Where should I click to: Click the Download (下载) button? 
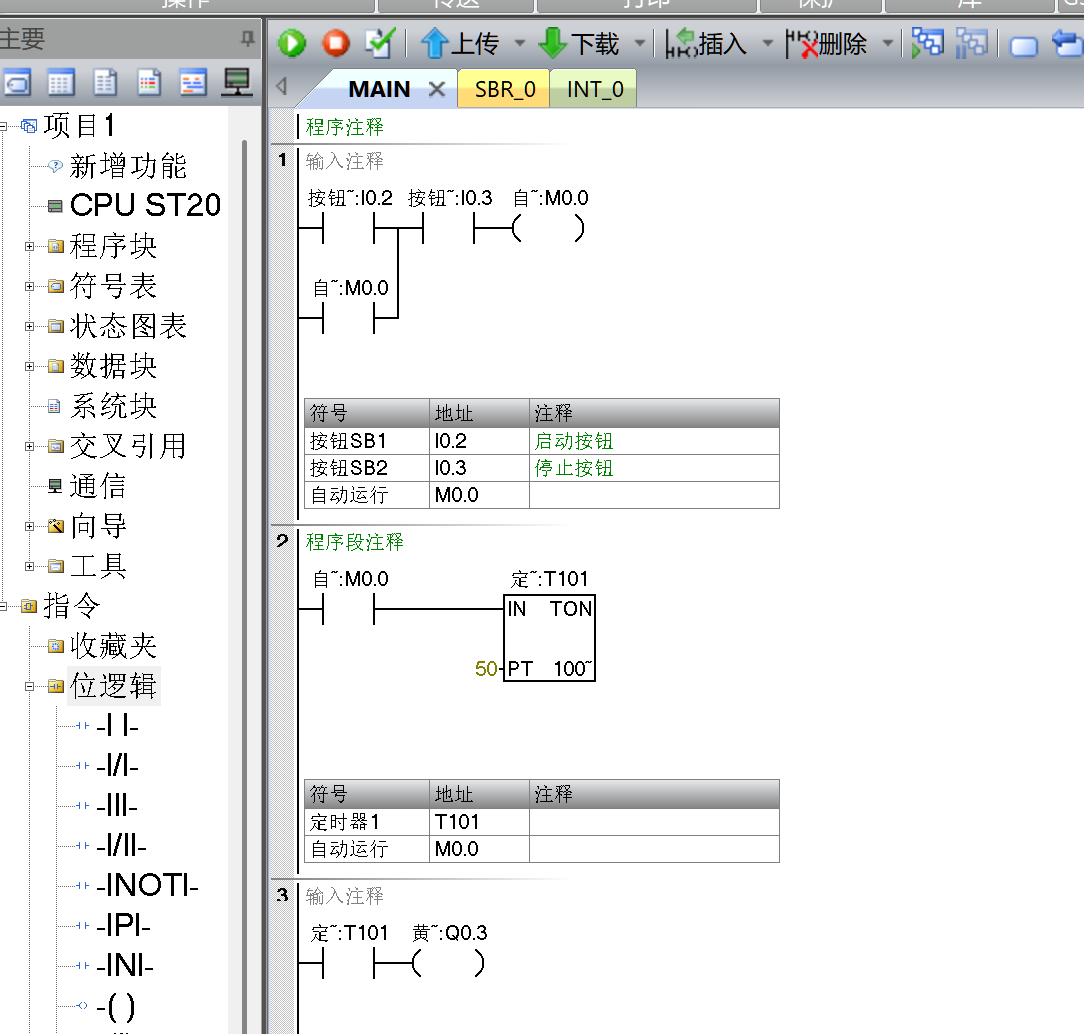(579, 44)
